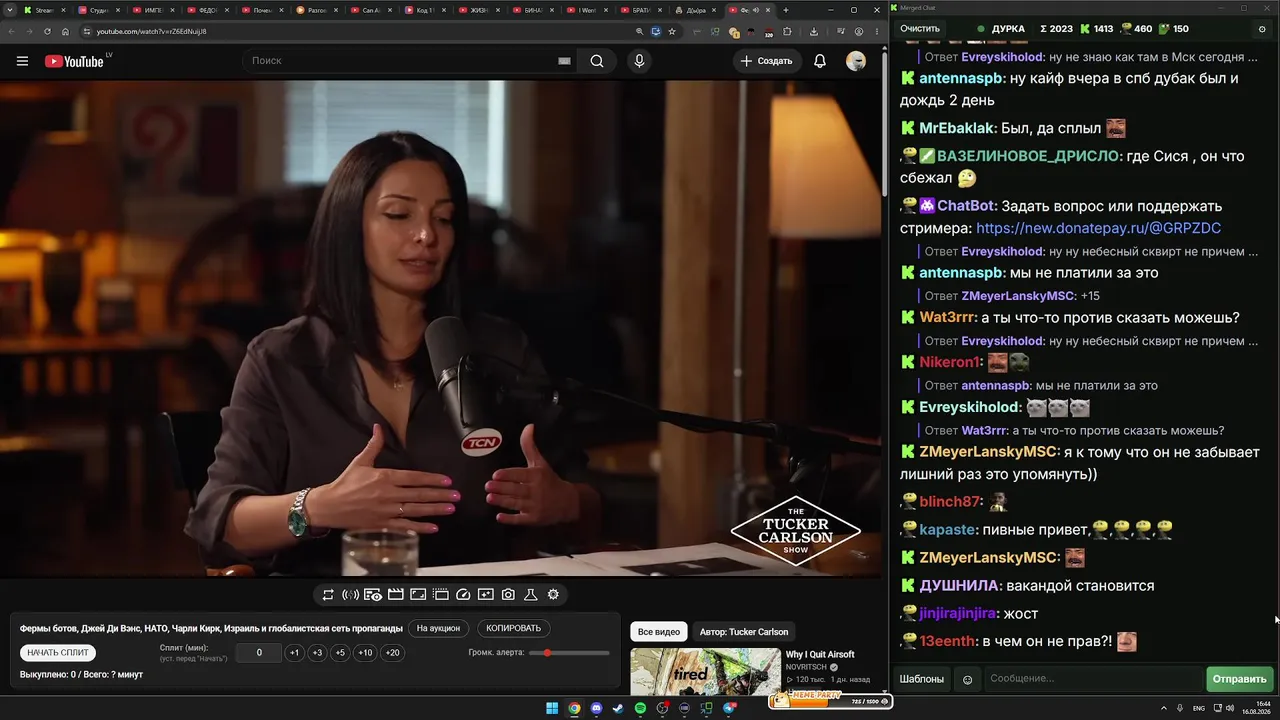Click the loop icon in the video toolbar
Image resolution: width=1280 pixels, height=720 pixels.
[x=328, y=595]
